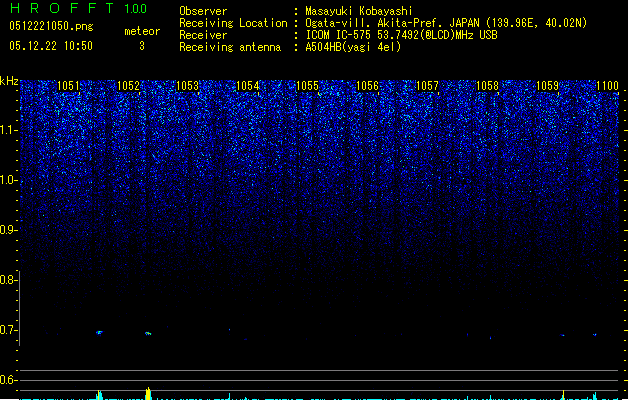Image resolution: width=629 pixels, height=400 pixels.
Task: Click the 1056 time marker
Action: (367, 85)
